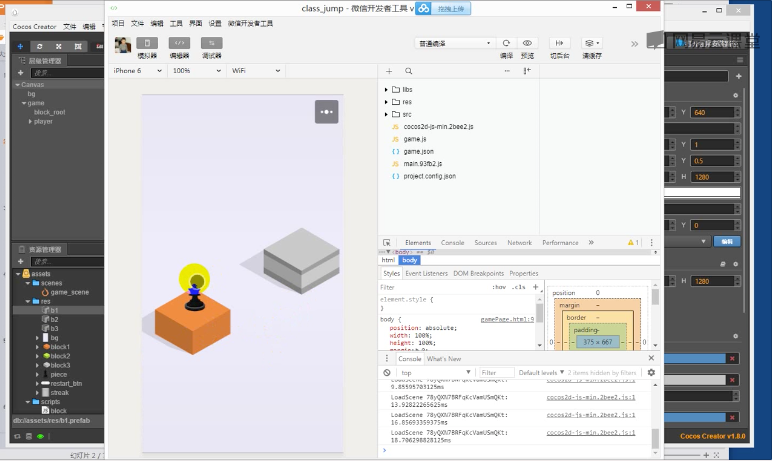The height and width of the screenshot is (461, 772).
Task: Open cocos2d-js-min.2bee2.js file
Action: coord(438,127)
